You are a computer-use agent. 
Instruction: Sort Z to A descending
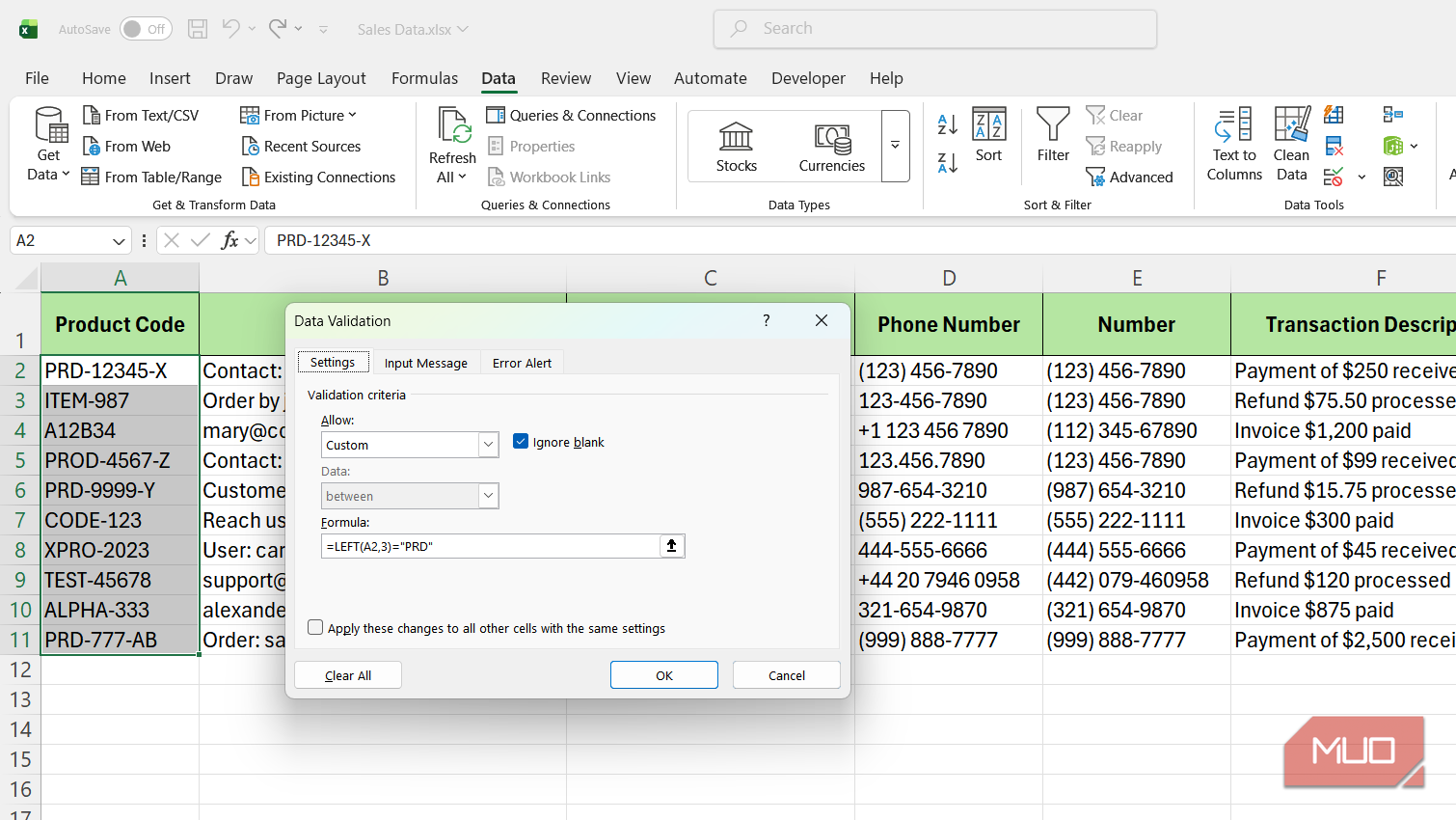pos(948,163)
